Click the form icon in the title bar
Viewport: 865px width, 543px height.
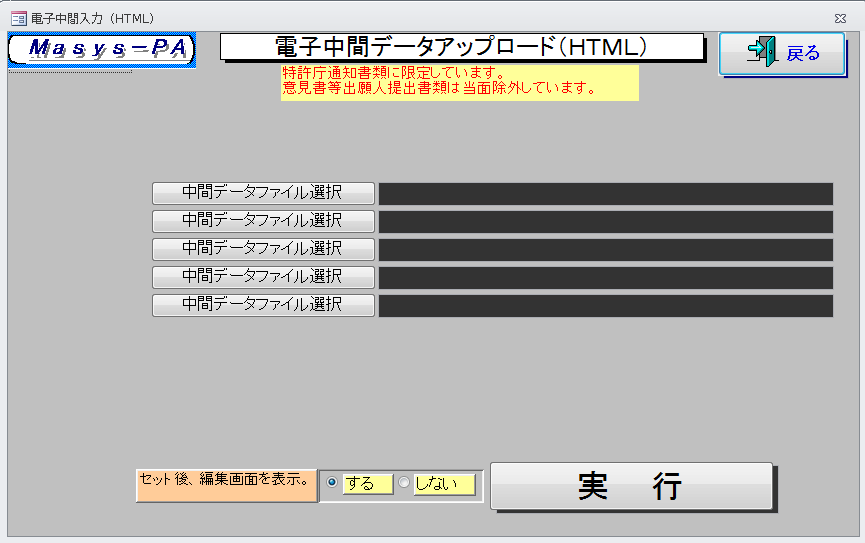coord(19,19)
